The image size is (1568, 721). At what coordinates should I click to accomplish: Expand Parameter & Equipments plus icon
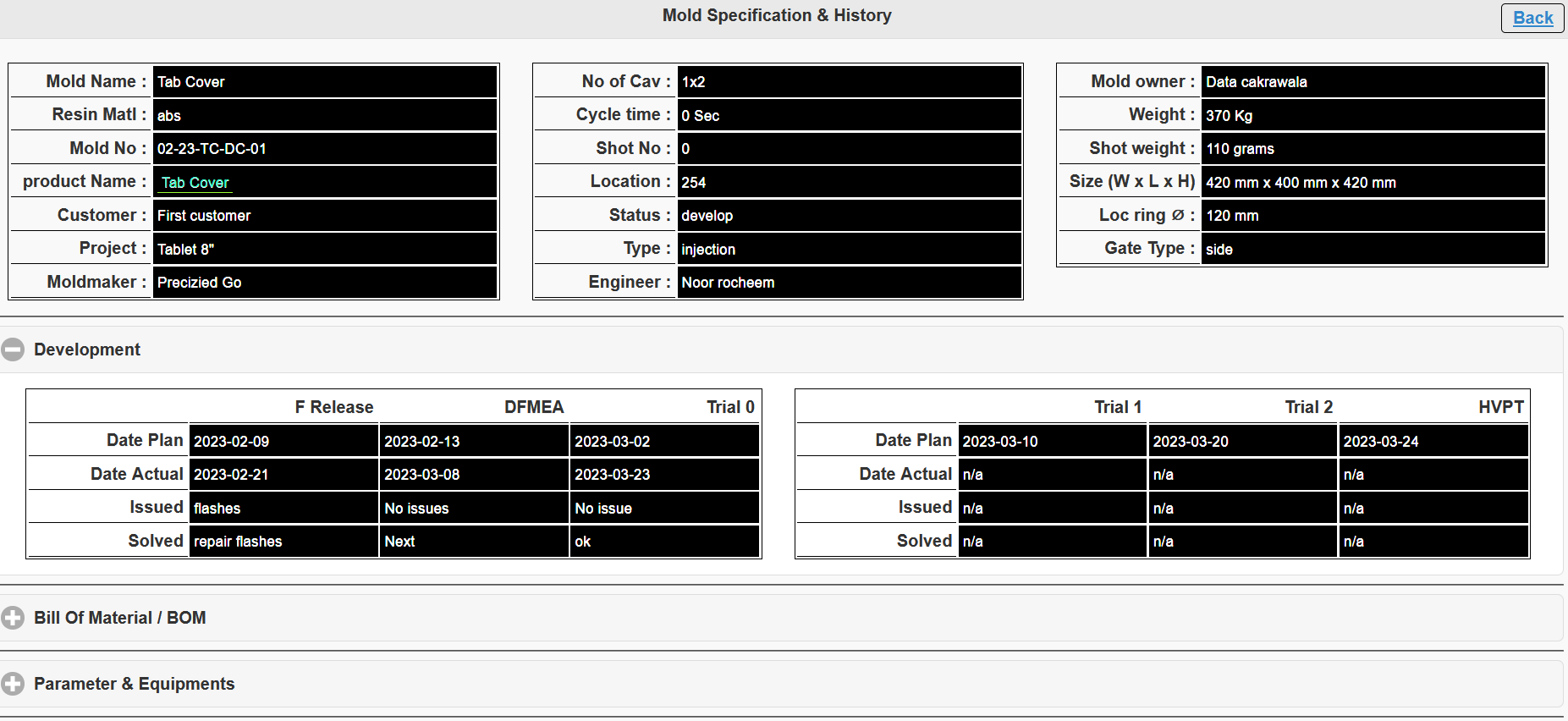tap(13, 684)
